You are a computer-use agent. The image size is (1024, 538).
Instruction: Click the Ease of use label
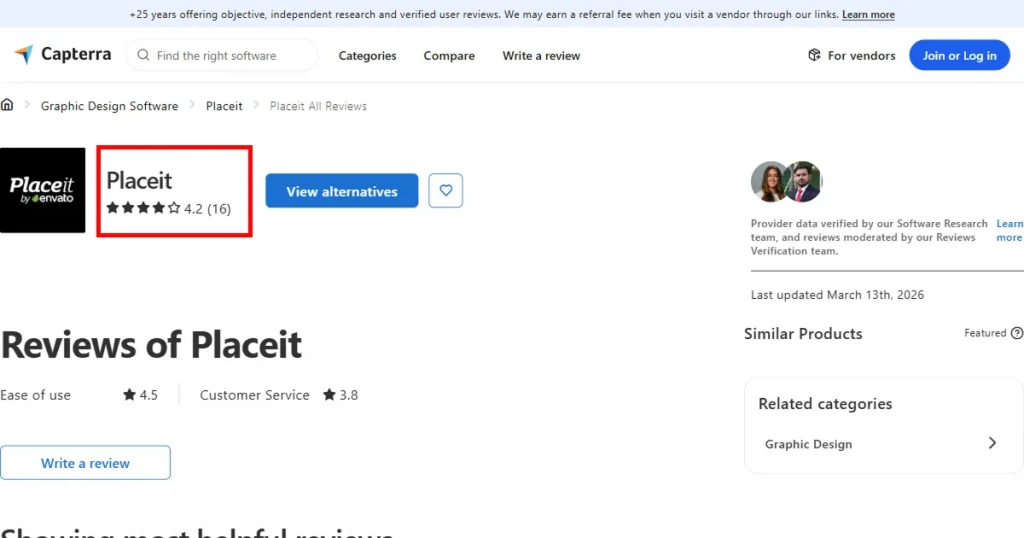tap(35, 395)
